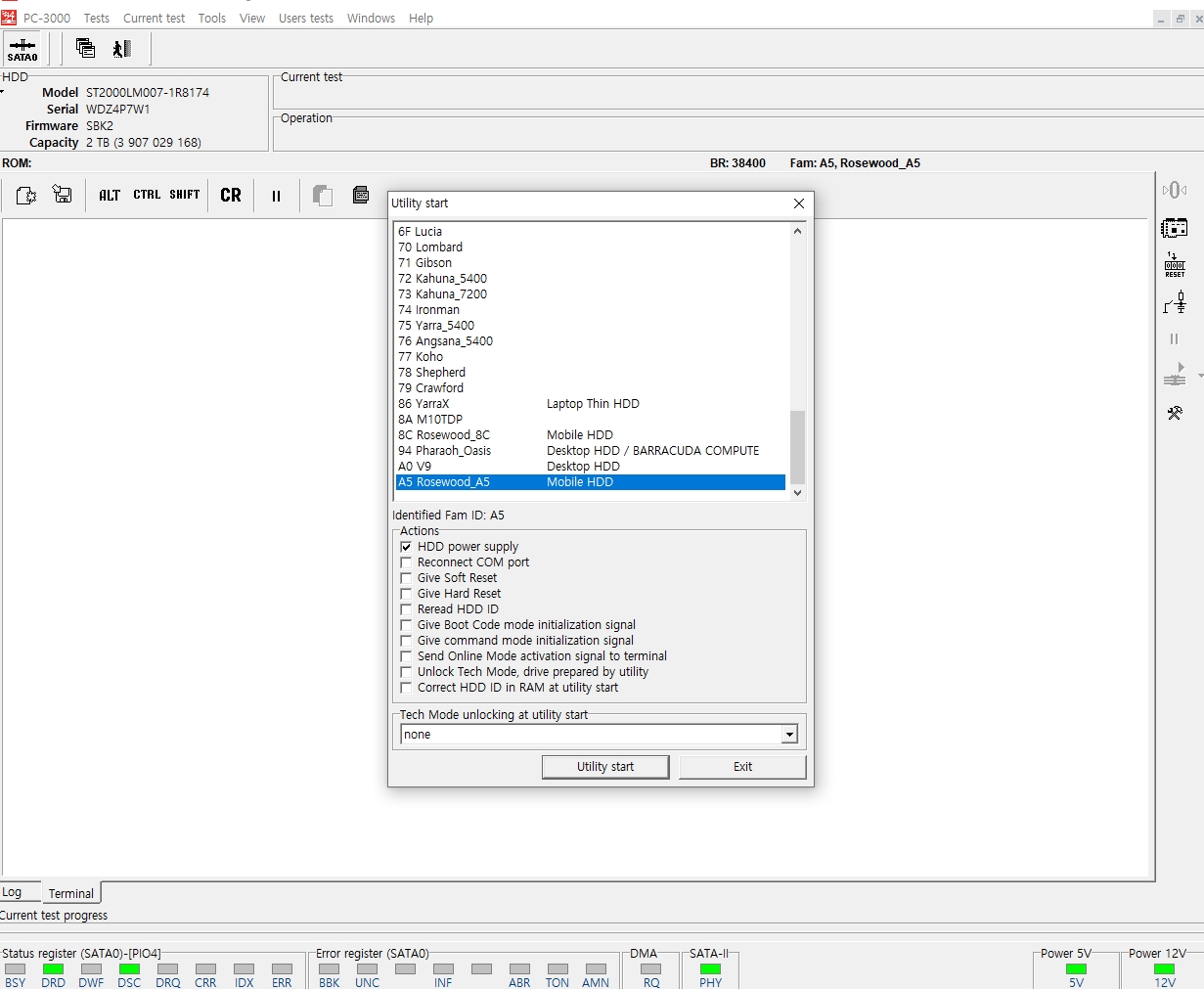Viewport: 1204px width, 989px height.
Task: Toggle the ALT key button
Action: (x=110, y=196)
